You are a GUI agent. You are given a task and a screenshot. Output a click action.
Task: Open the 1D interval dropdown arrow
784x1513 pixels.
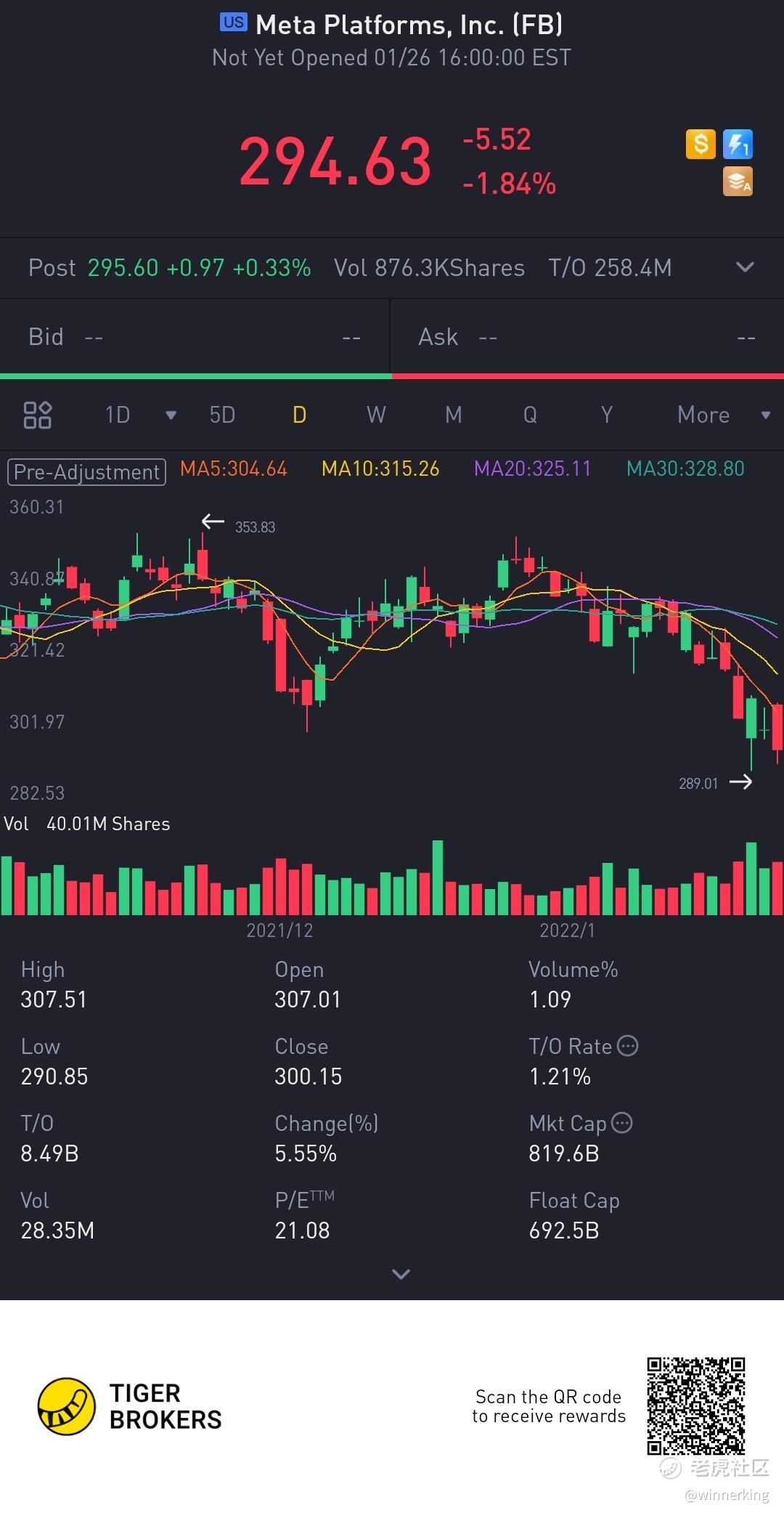click(x=171, y=415)
